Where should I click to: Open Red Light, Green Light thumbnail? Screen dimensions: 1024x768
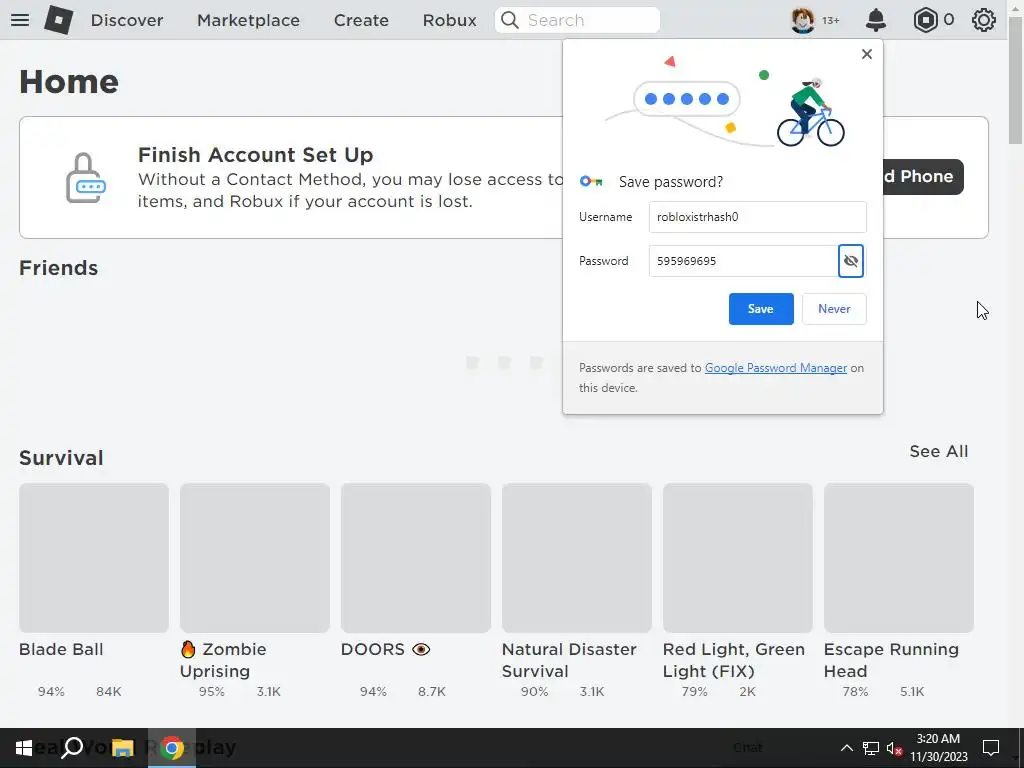click(x=737, y=558)
